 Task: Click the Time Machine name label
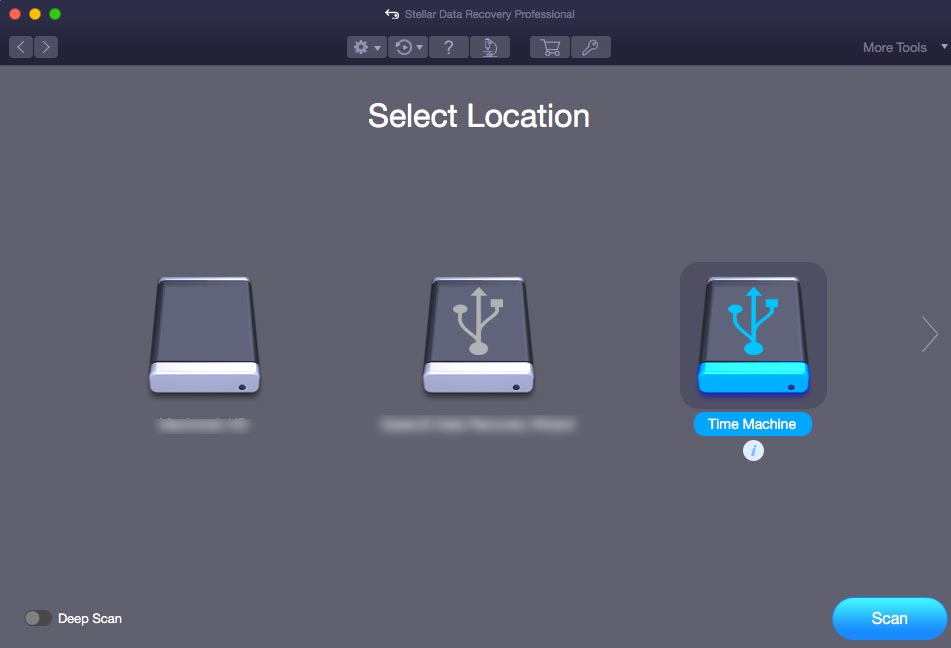[752, 424]
